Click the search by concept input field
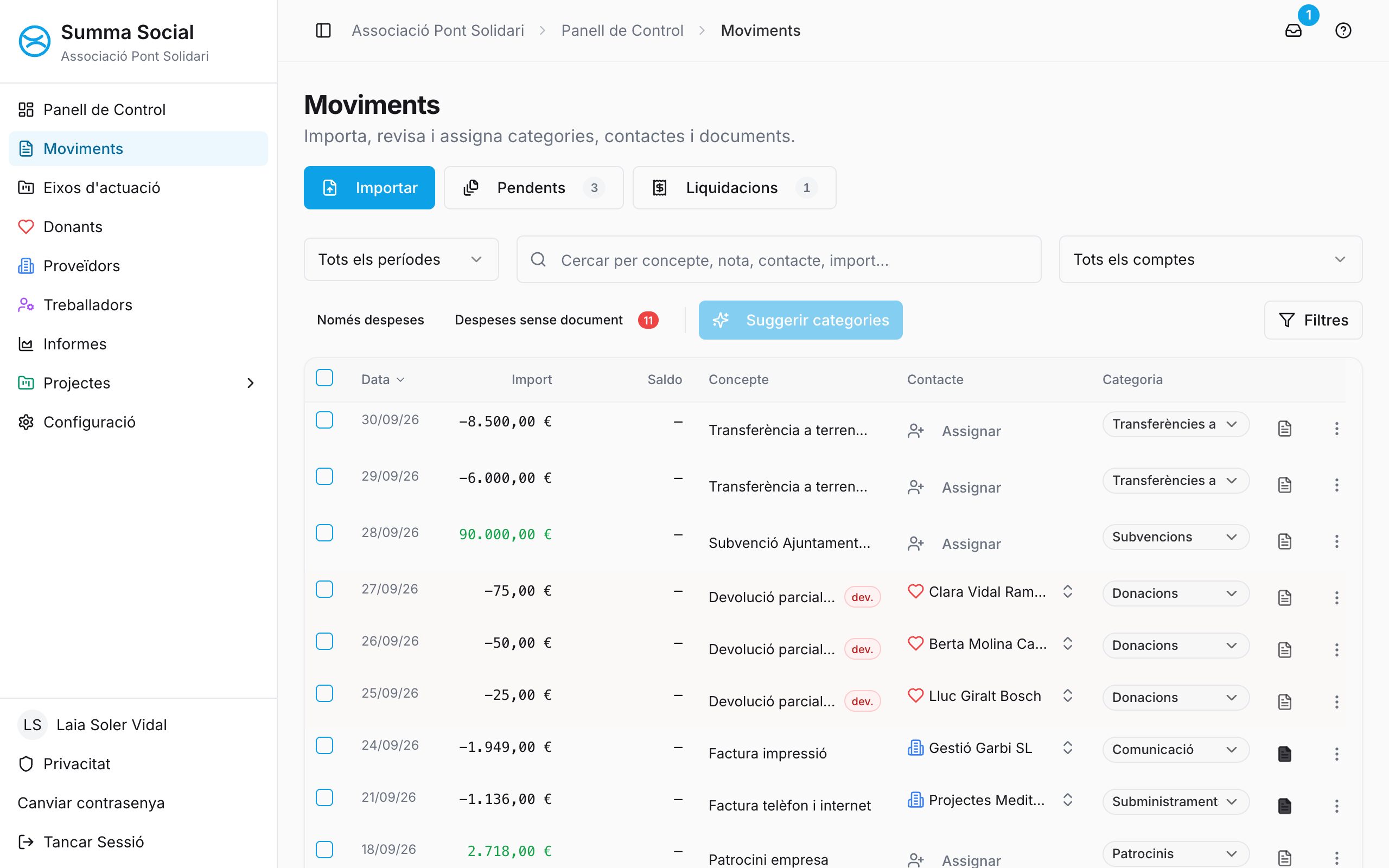1389x868 pixels. point(779,259)
